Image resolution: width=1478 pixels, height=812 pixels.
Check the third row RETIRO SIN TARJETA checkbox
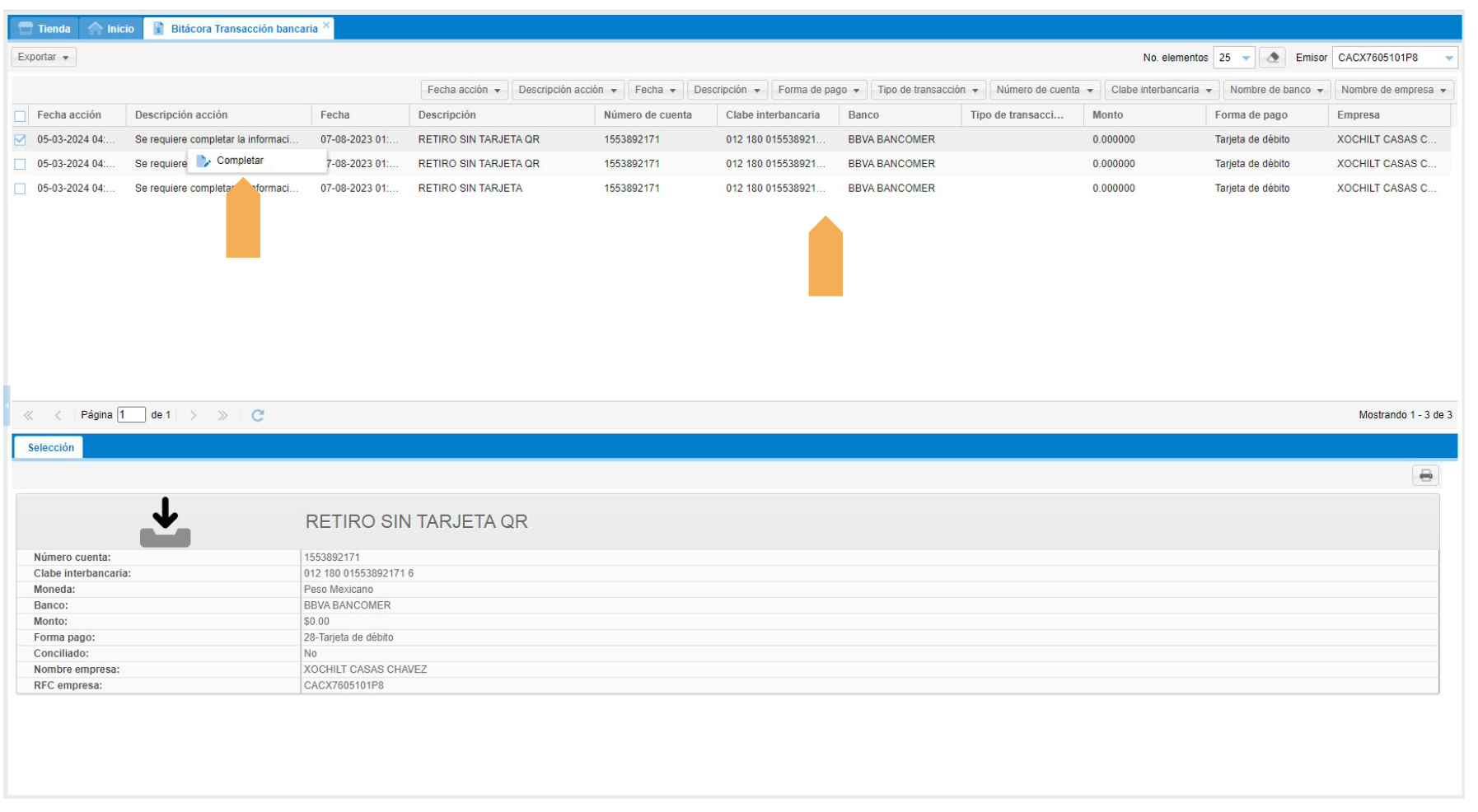pyautogui.click(x=21, y=189)
